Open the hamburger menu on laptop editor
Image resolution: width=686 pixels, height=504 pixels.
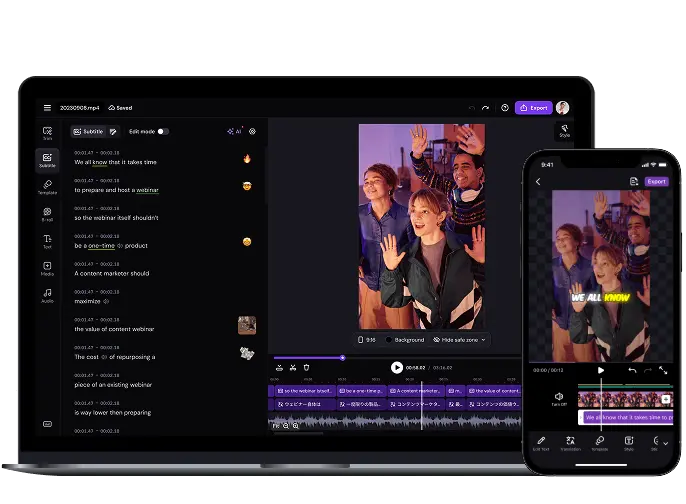[x=47, y=108]
